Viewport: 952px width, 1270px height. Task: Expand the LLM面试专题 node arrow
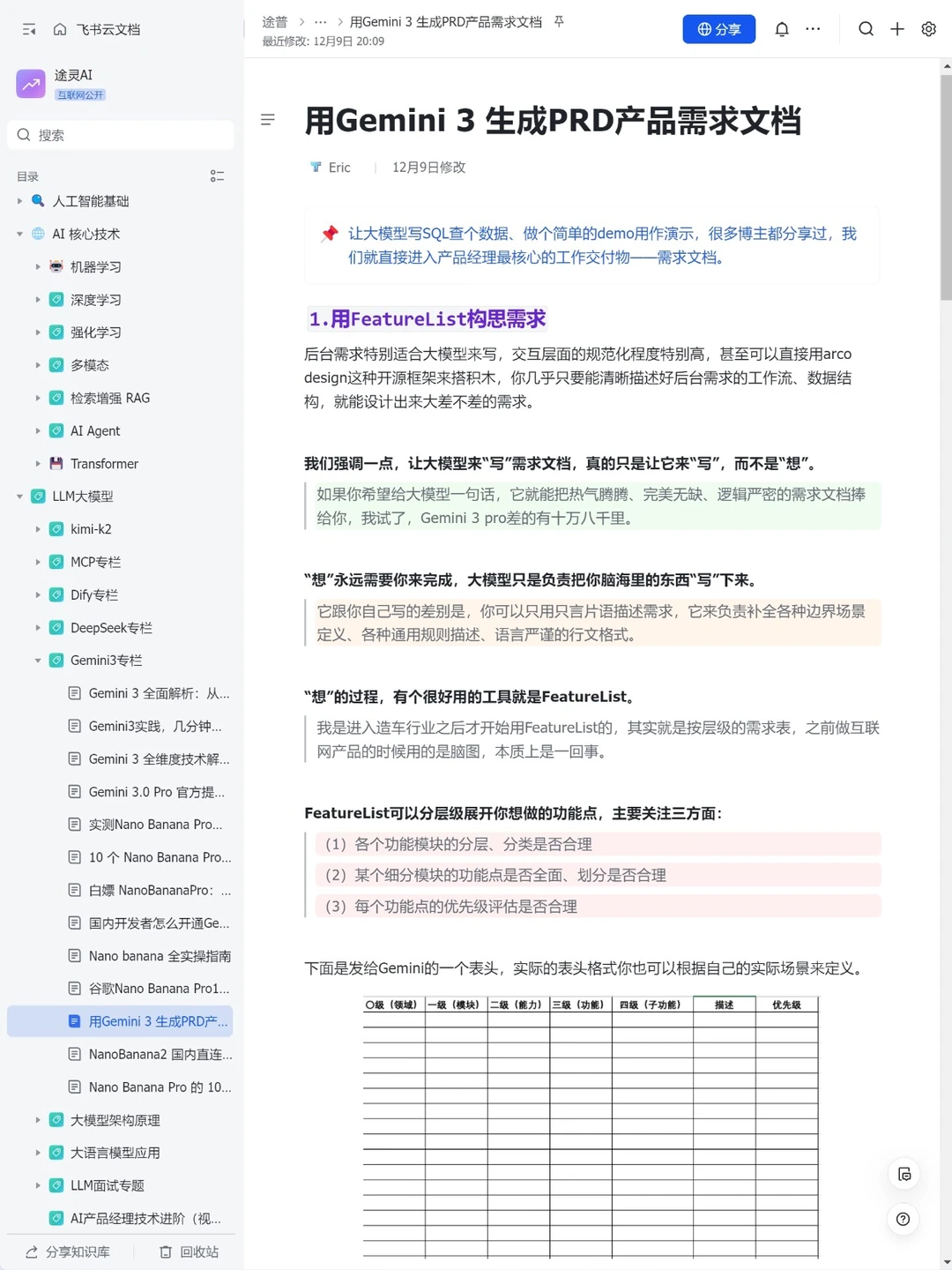(x=38, y=1185)
